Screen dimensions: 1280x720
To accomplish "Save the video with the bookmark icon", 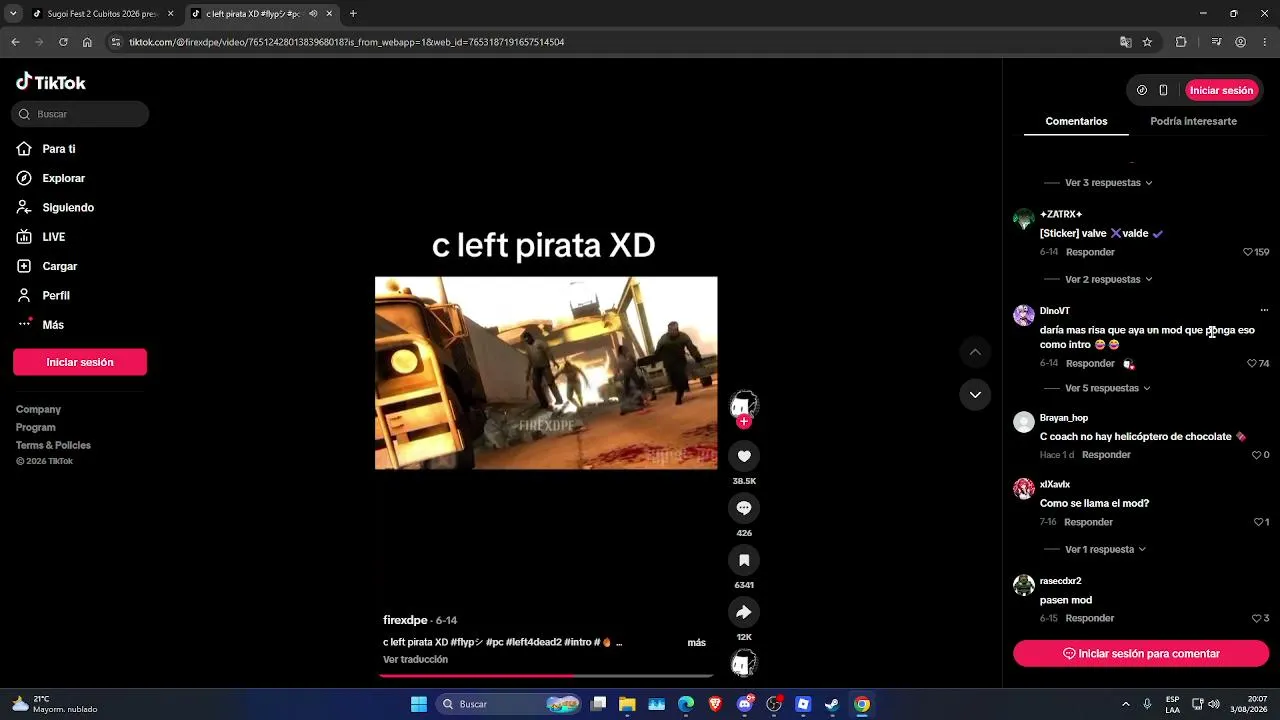I will tap(744, 560).
